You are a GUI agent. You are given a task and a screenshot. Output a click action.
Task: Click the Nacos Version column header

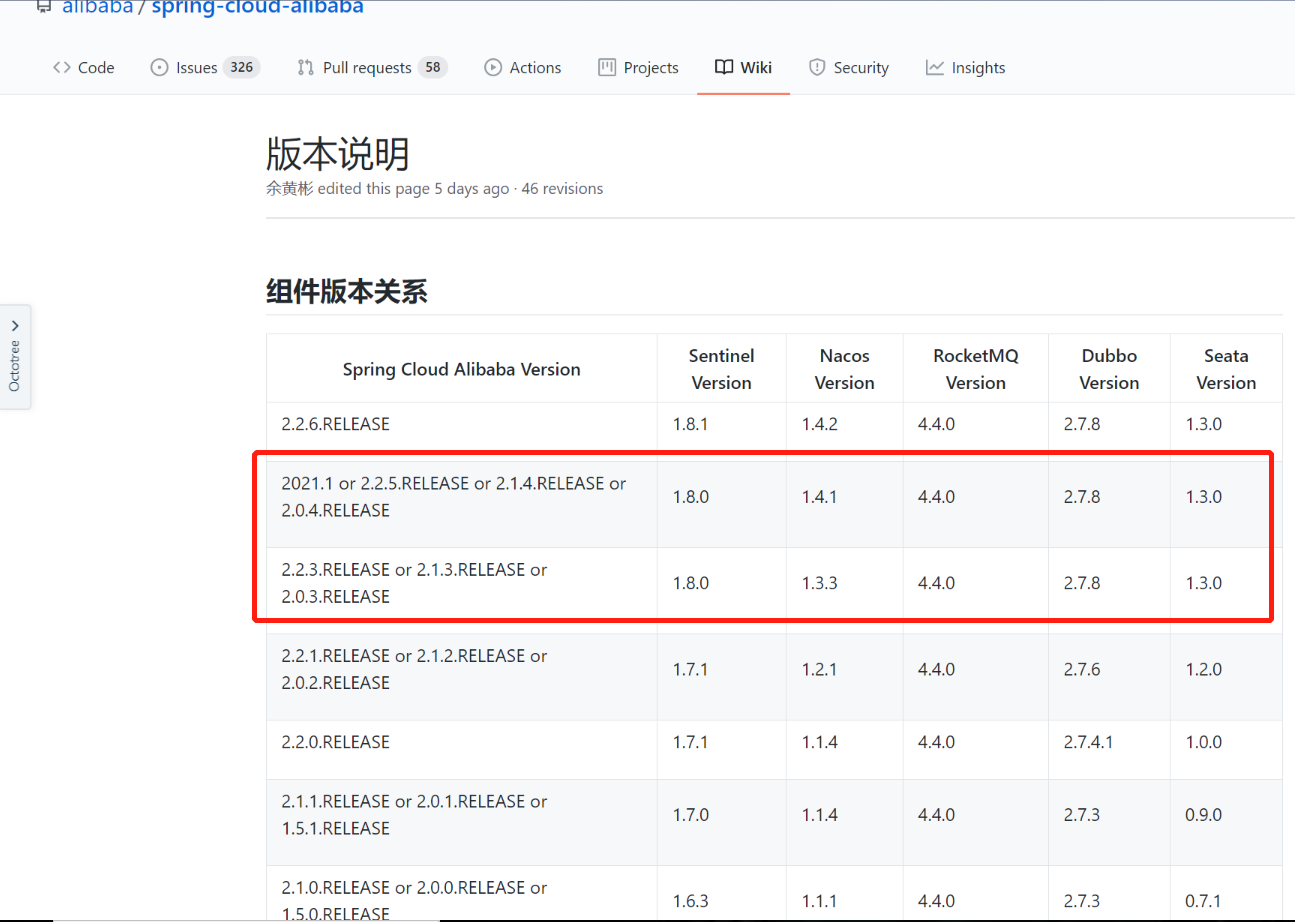click(x=844, y=369)
